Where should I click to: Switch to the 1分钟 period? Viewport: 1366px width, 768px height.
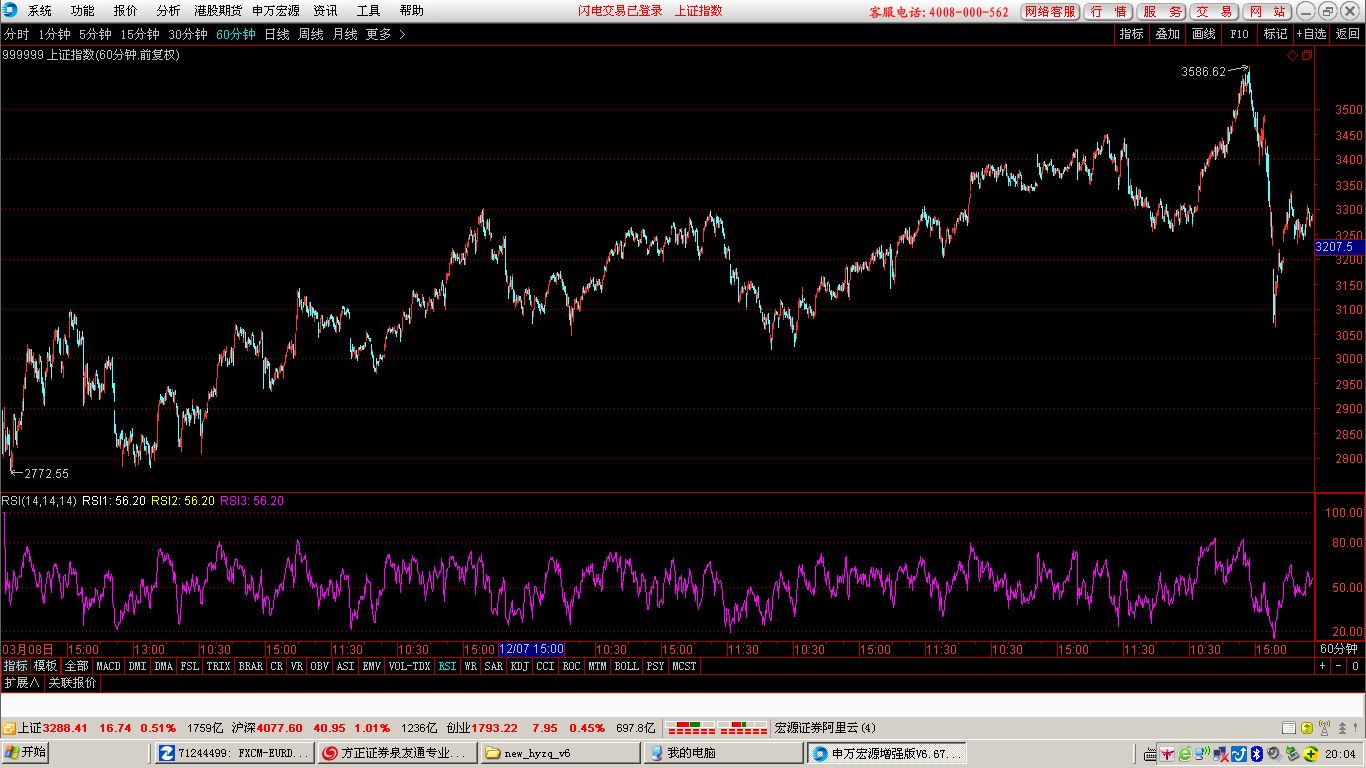click(54, 34)
